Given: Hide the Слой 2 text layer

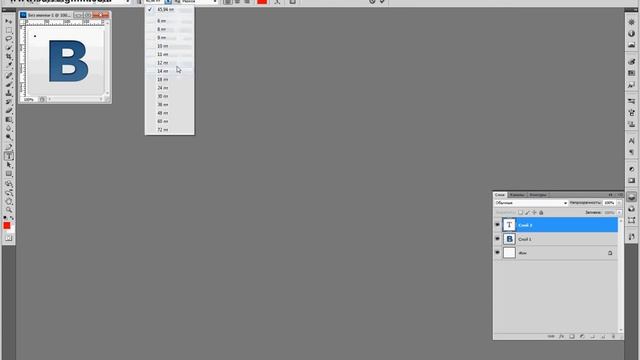Looking at the screenshot, I should [497, 225].
